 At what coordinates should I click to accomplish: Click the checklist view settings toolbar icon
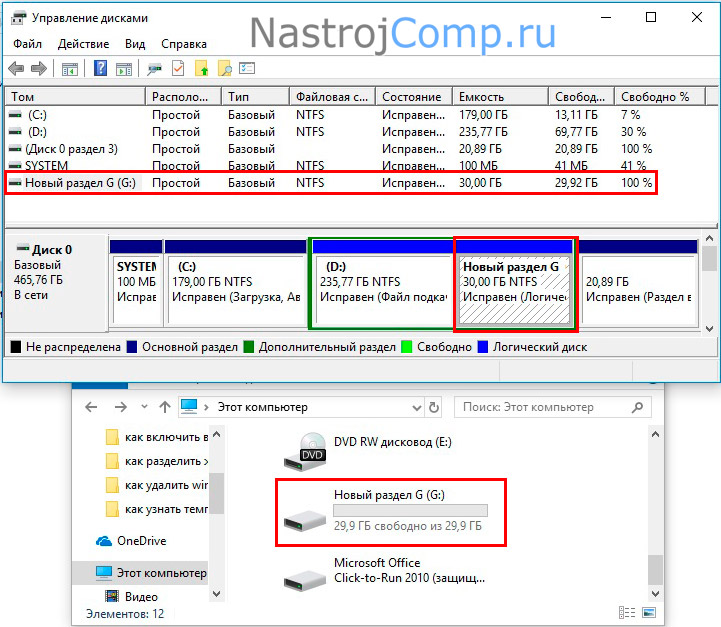tap(247, 68)
